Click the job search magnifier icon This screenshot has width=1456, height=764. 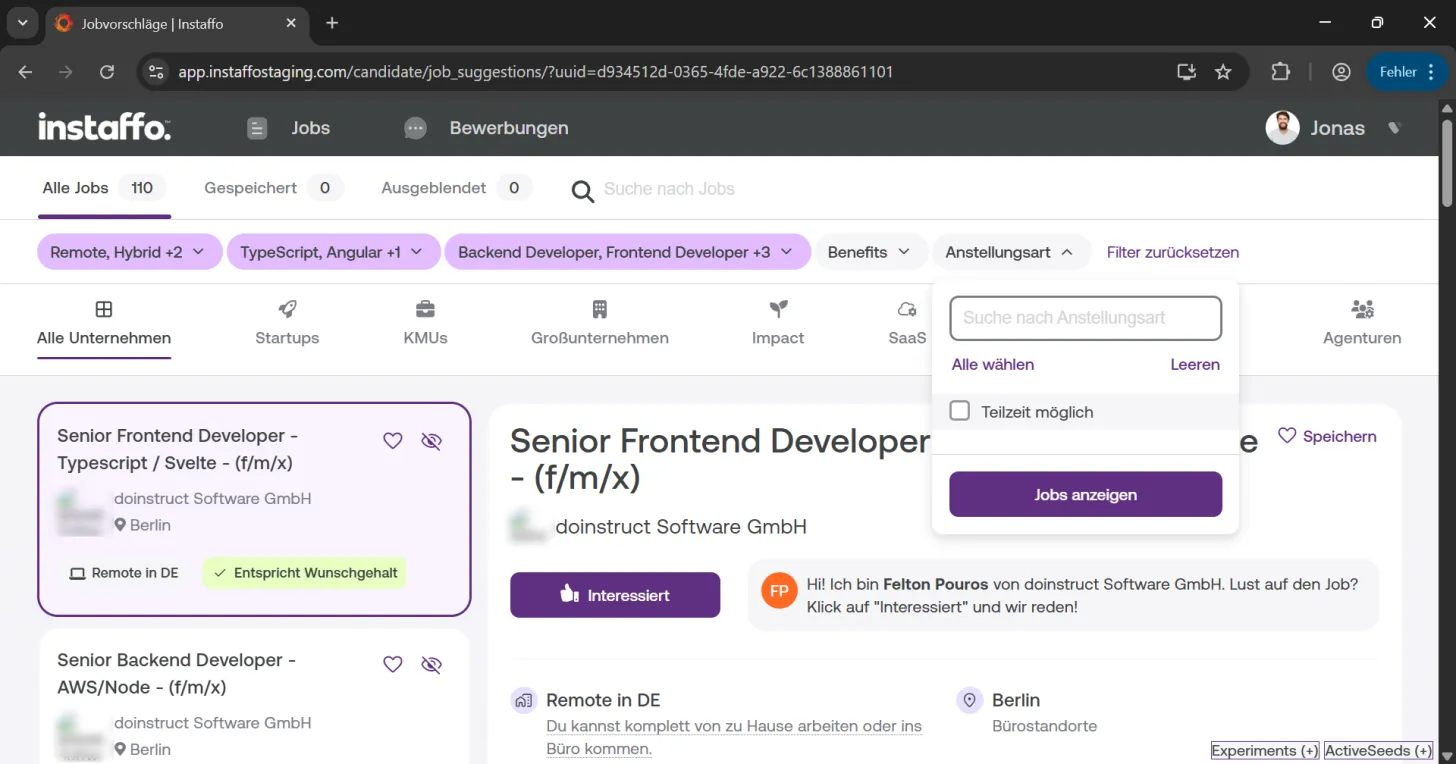tap(582, 190)
